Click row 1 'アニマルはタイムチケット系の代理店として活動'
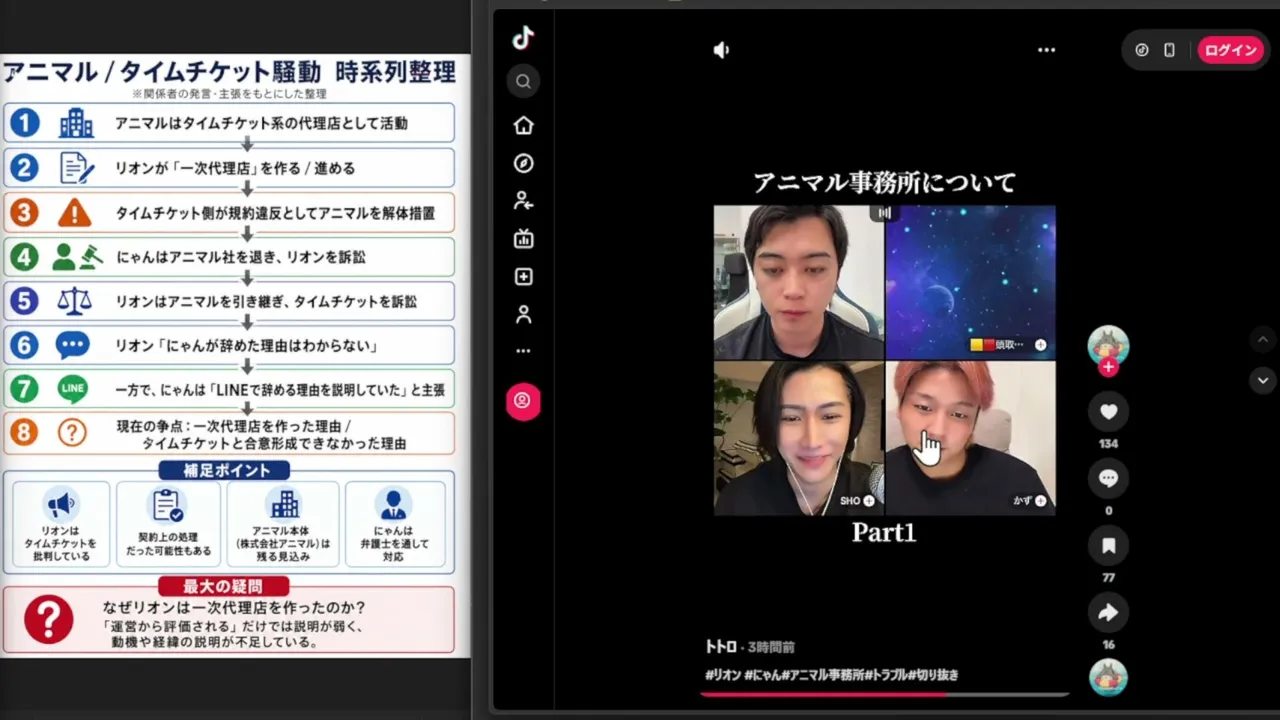Image resolution: width=1280 pixels, height=720 pixels. click(x=229, y=123)
